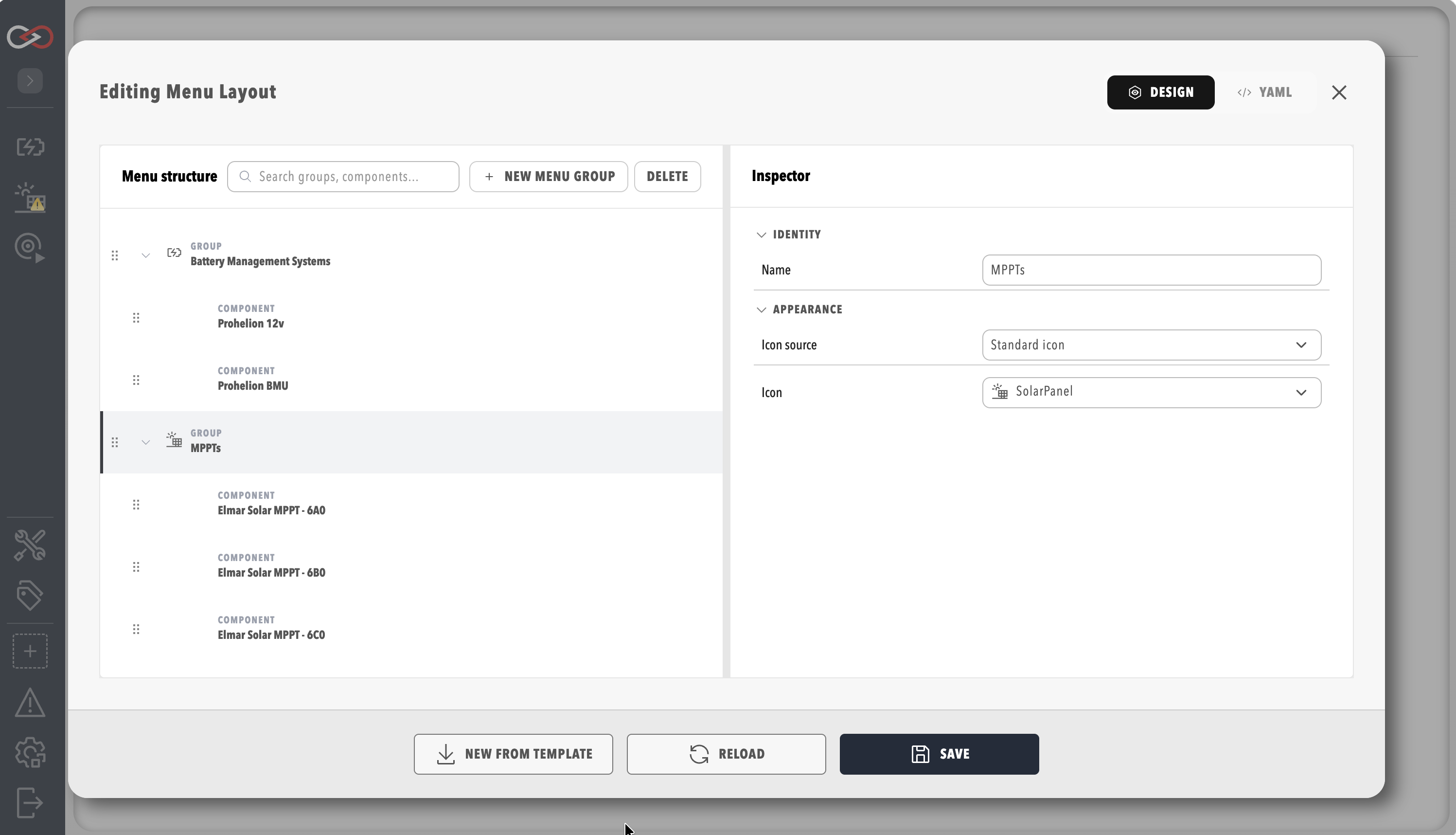The width and height of the screenshot is (1456, 835).
Task: Click the DELETE button
Action: (667, 177)
